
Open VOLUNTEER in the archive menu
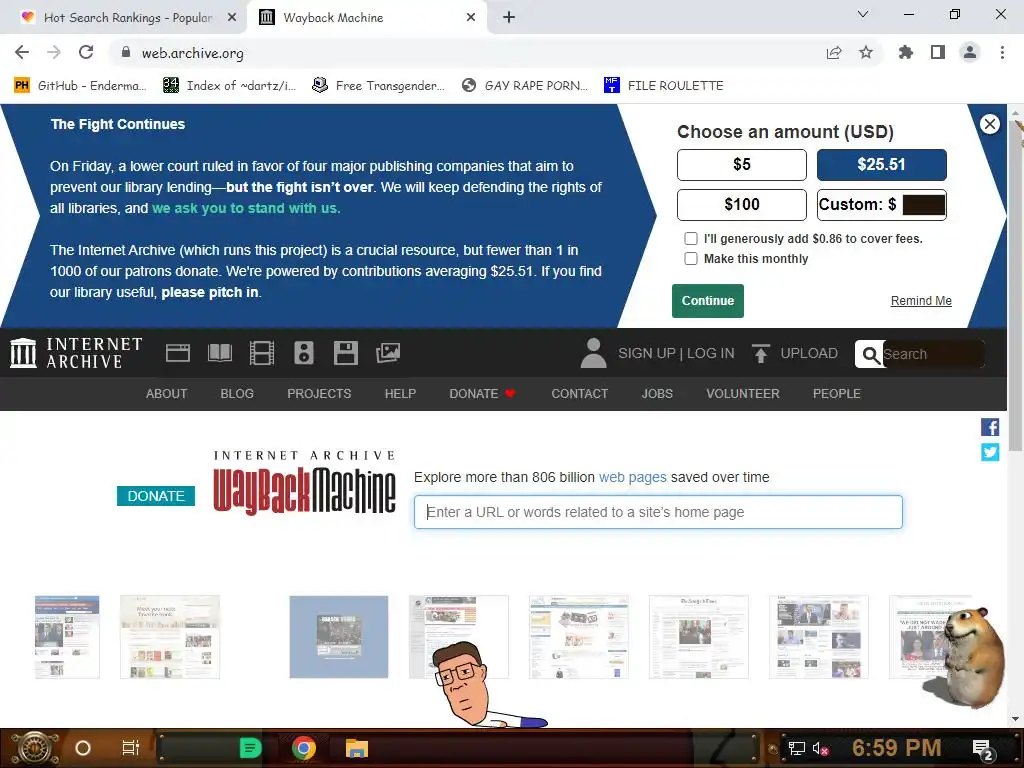743,394
